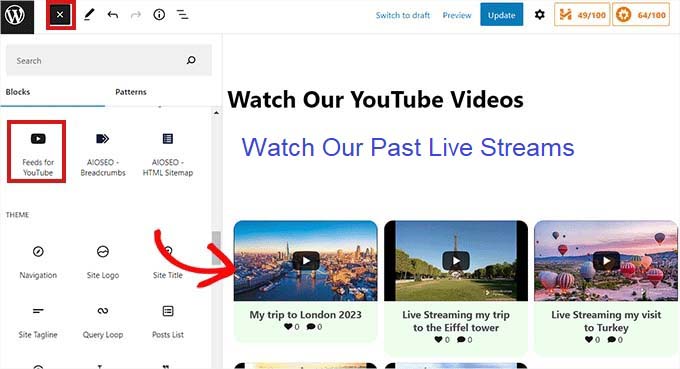Click the comment icon under Turkey video
Viewport: 680px width, 369px height.
611,340
